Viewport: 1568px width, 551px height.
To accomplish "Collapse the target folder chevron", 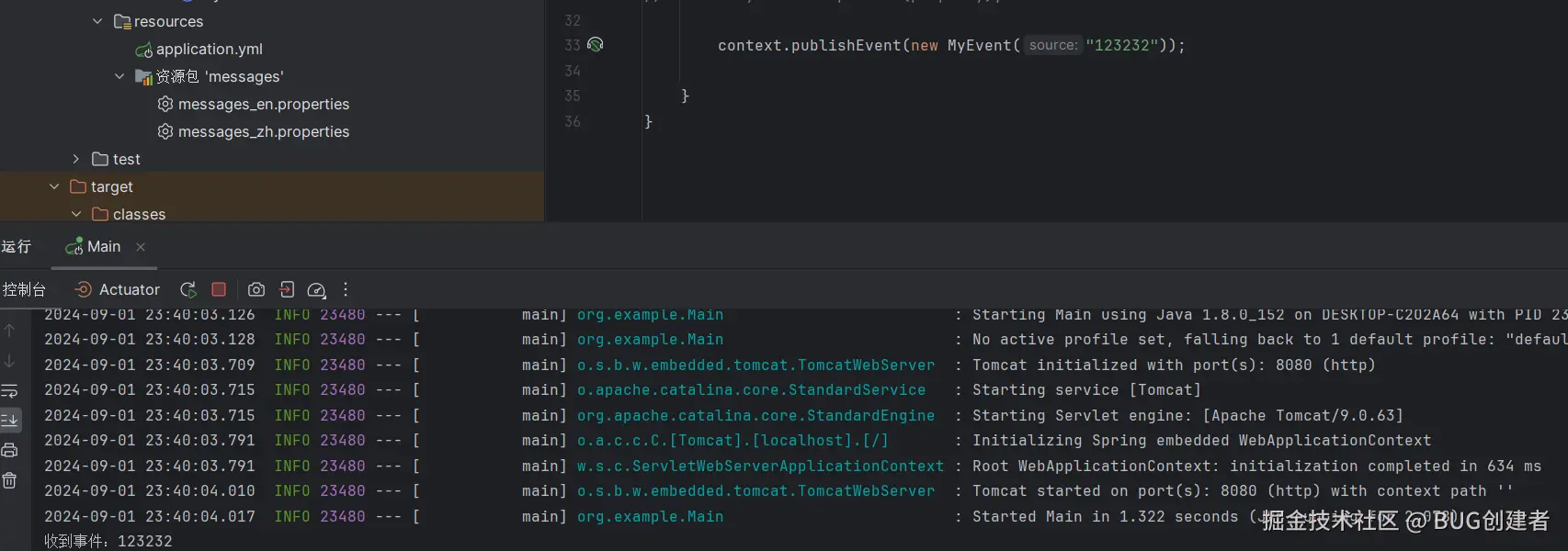I will point(53,186).
